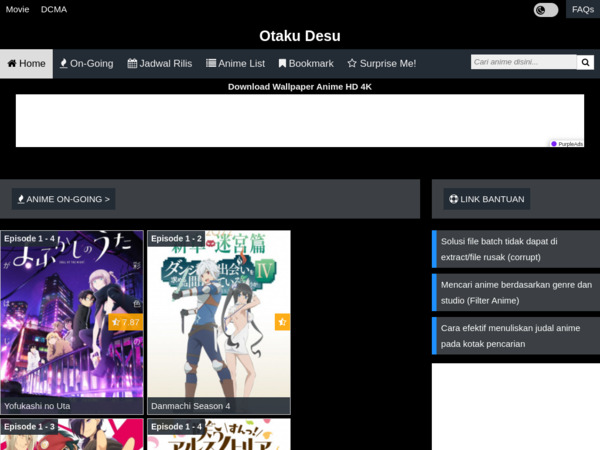Click the calendar icon beside Jadwal Rilis

tap(132, 63)
